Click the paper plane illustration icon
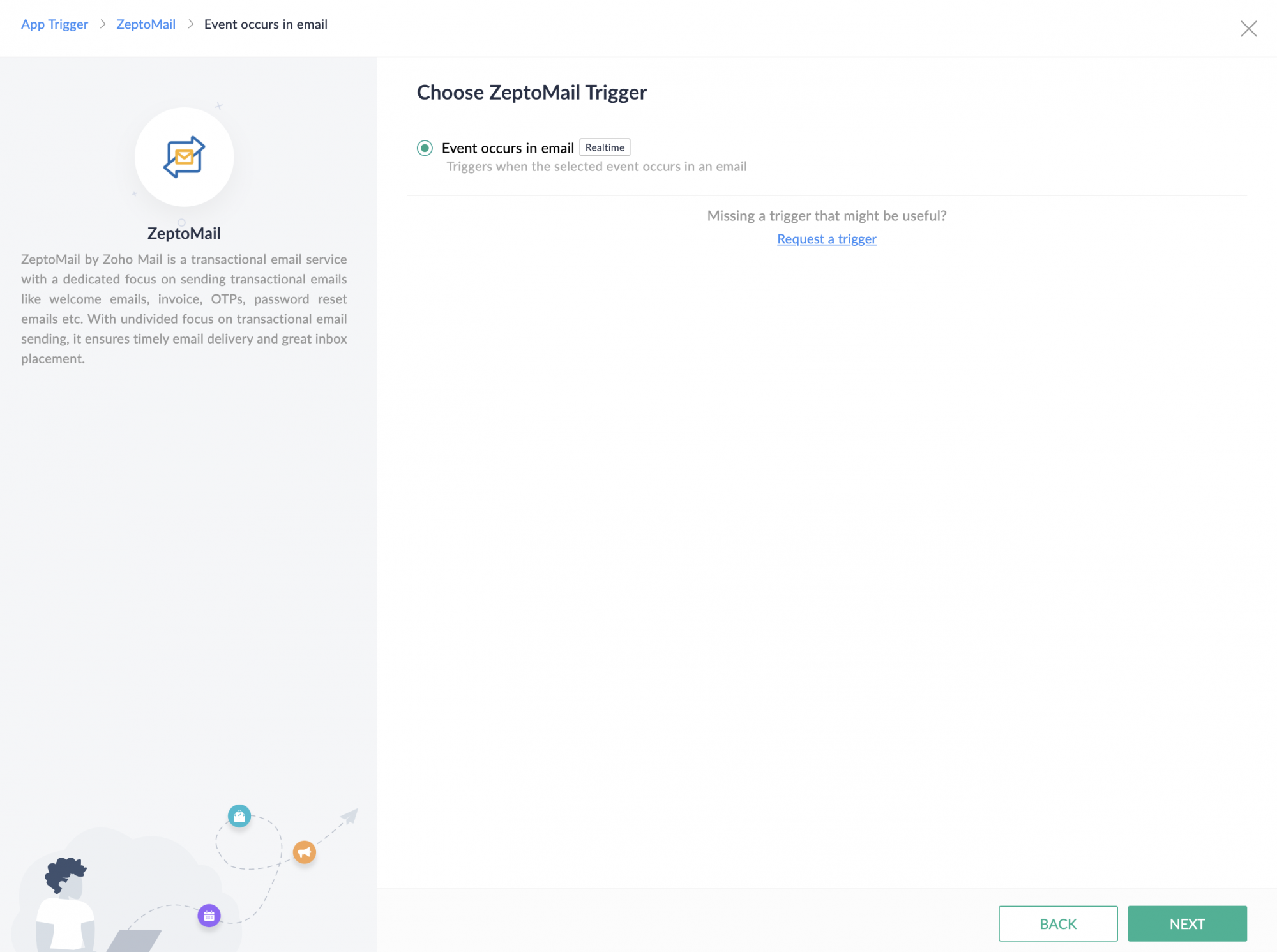The width and height of the screenshot is (1277, 952). tap(350, 815)
